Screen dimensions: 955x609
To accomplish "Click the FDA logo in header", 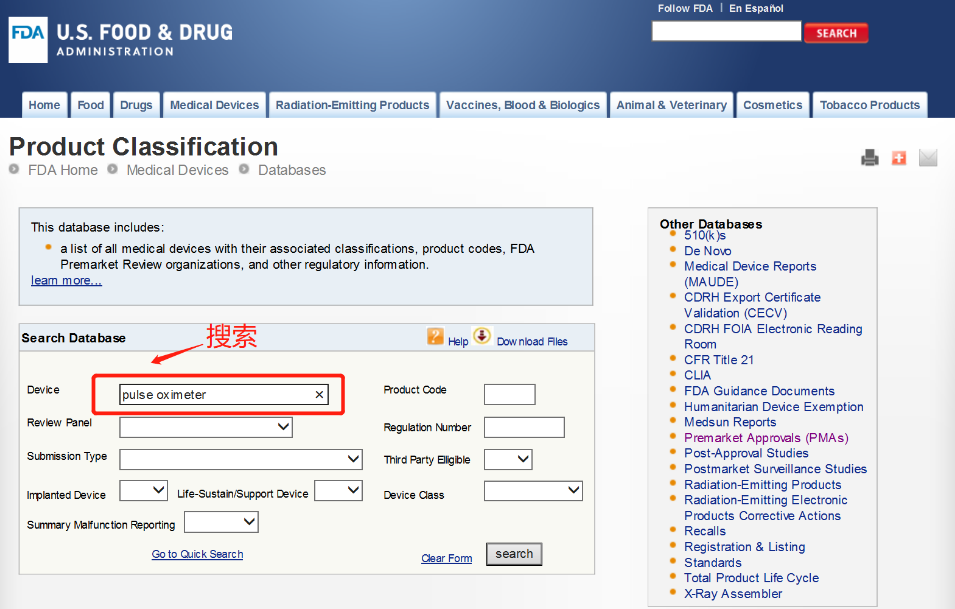I will coord(28,33).
